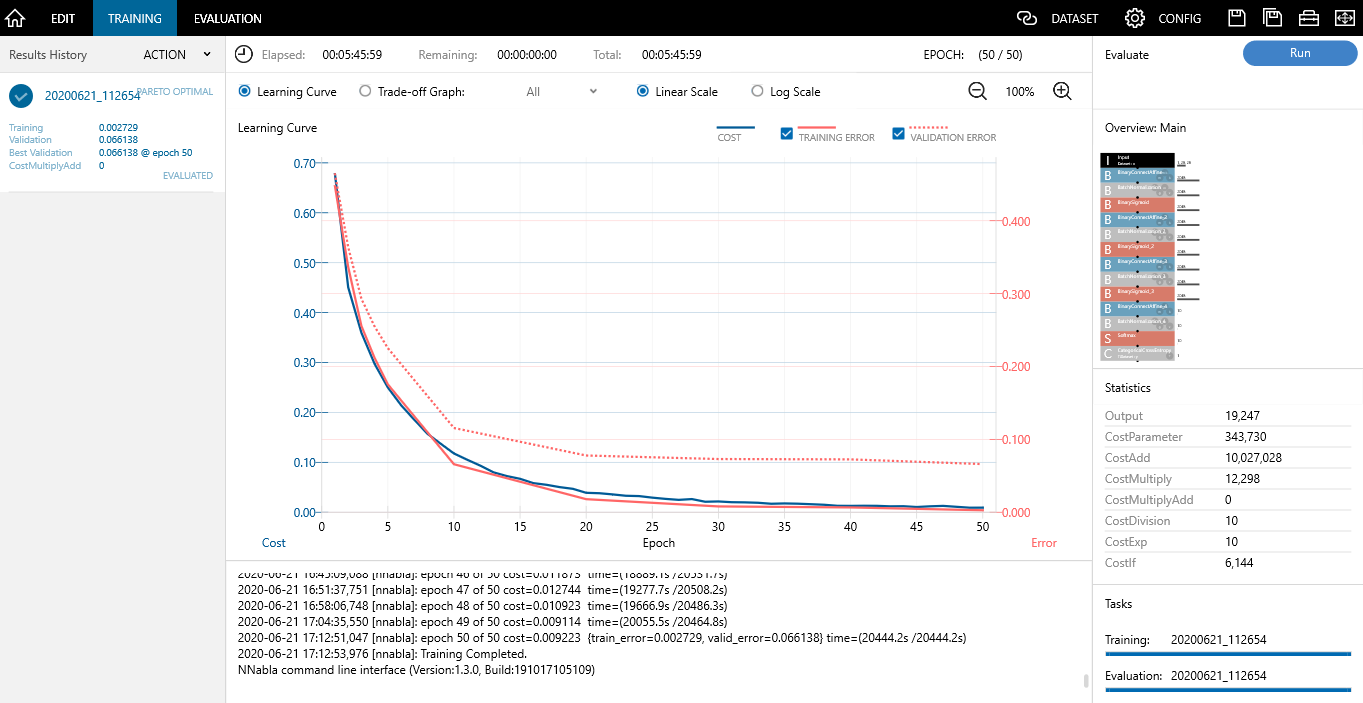Click the save-as double floppy icon

tap(1272, 18)
